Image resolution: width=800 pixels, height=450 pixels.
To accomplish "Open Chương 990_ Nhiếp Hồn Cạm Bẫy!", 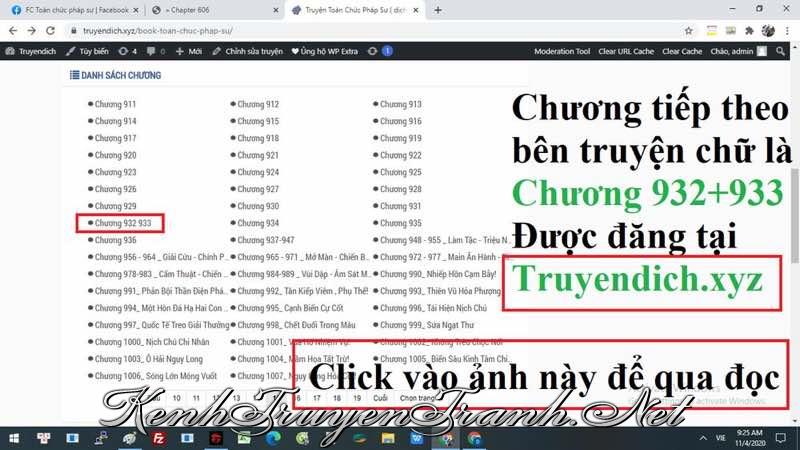I will coord(438,274).
